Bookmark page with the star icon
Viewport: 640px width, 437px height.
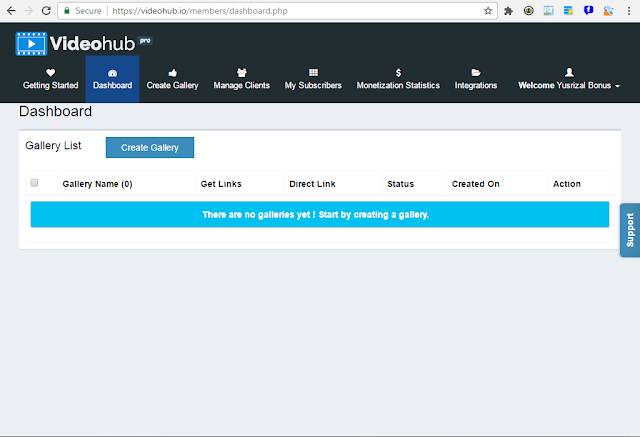point(488,11)
